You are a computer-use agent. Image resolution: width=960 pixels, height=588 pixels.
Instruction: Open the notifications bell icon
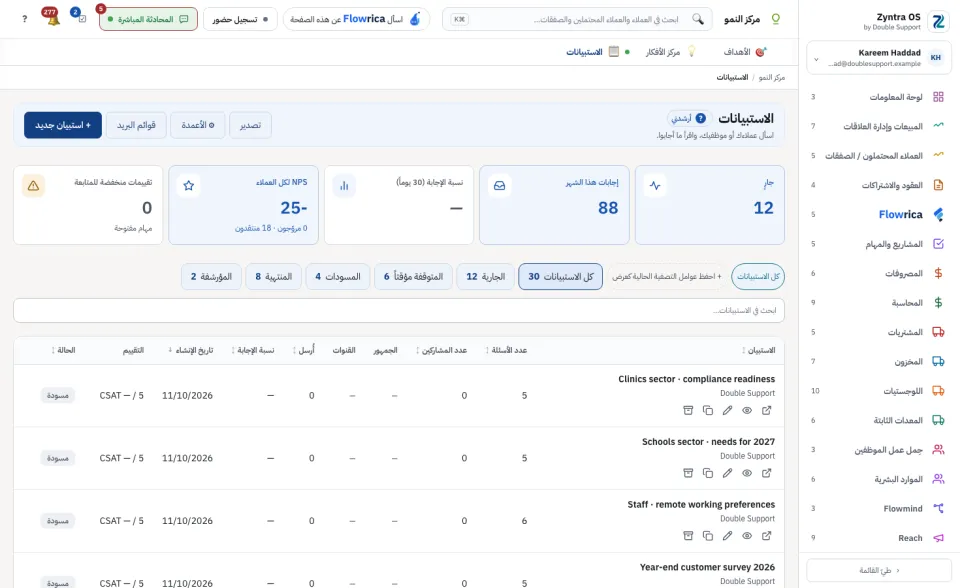pyautogui.click(x=53, y=18)
